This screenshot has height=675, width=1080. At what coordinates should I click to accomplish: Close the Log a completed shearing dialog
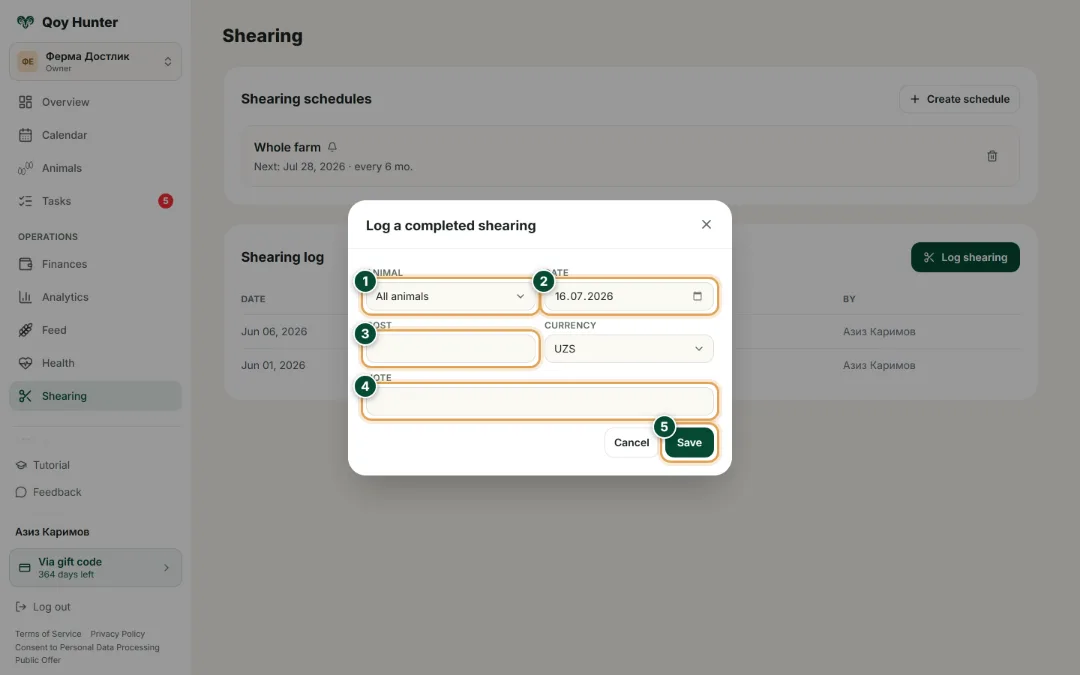tap(706, 225)
